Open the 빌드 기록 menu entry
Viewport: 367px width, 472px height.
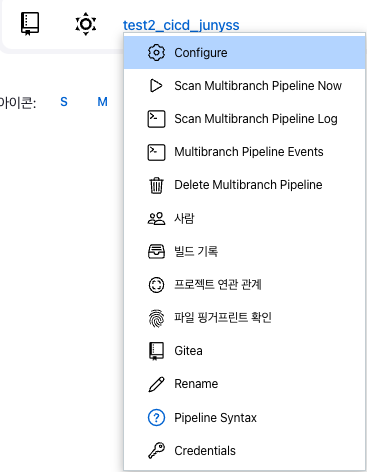244,251
